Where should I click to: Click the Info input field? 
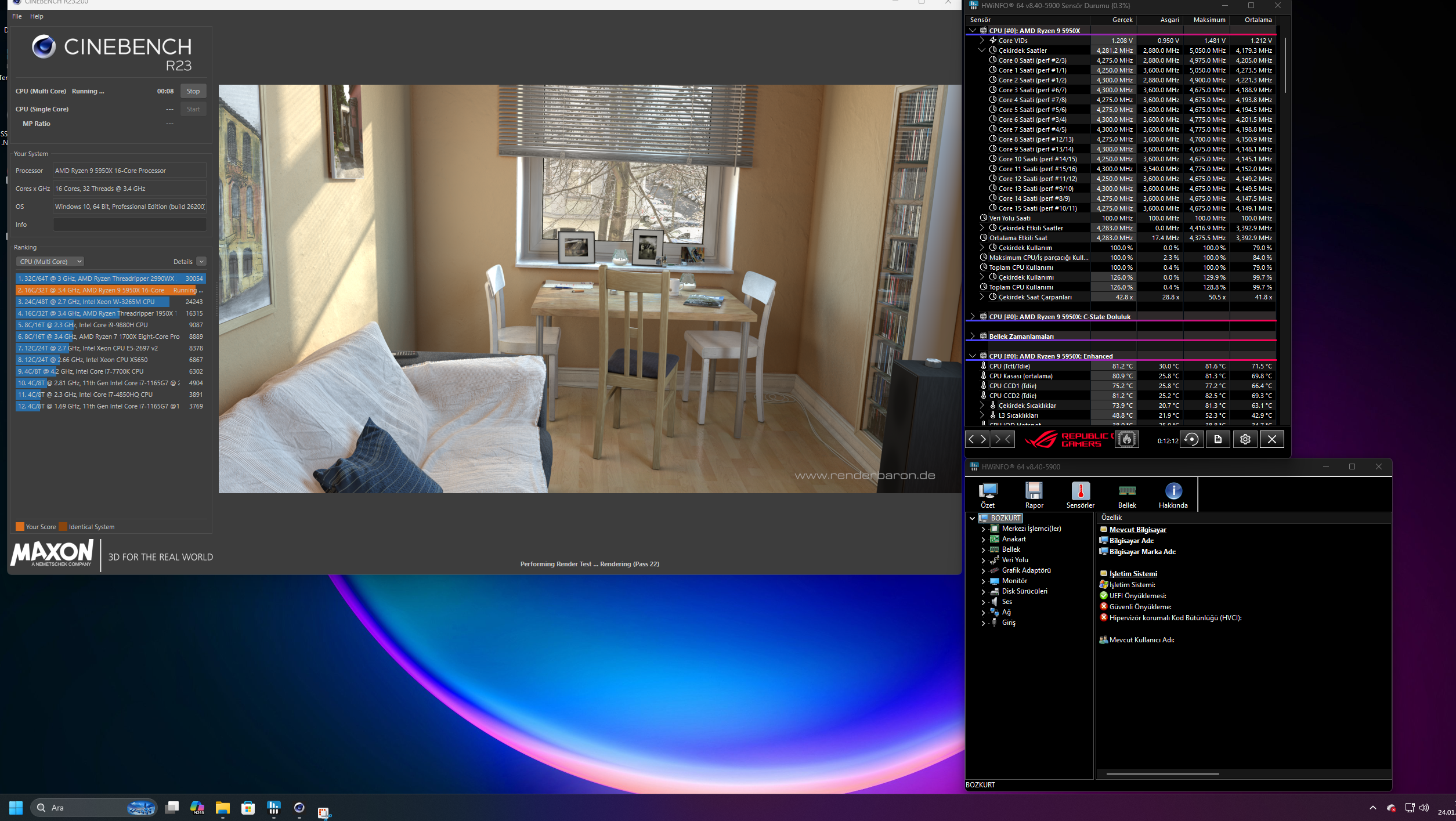129,225
